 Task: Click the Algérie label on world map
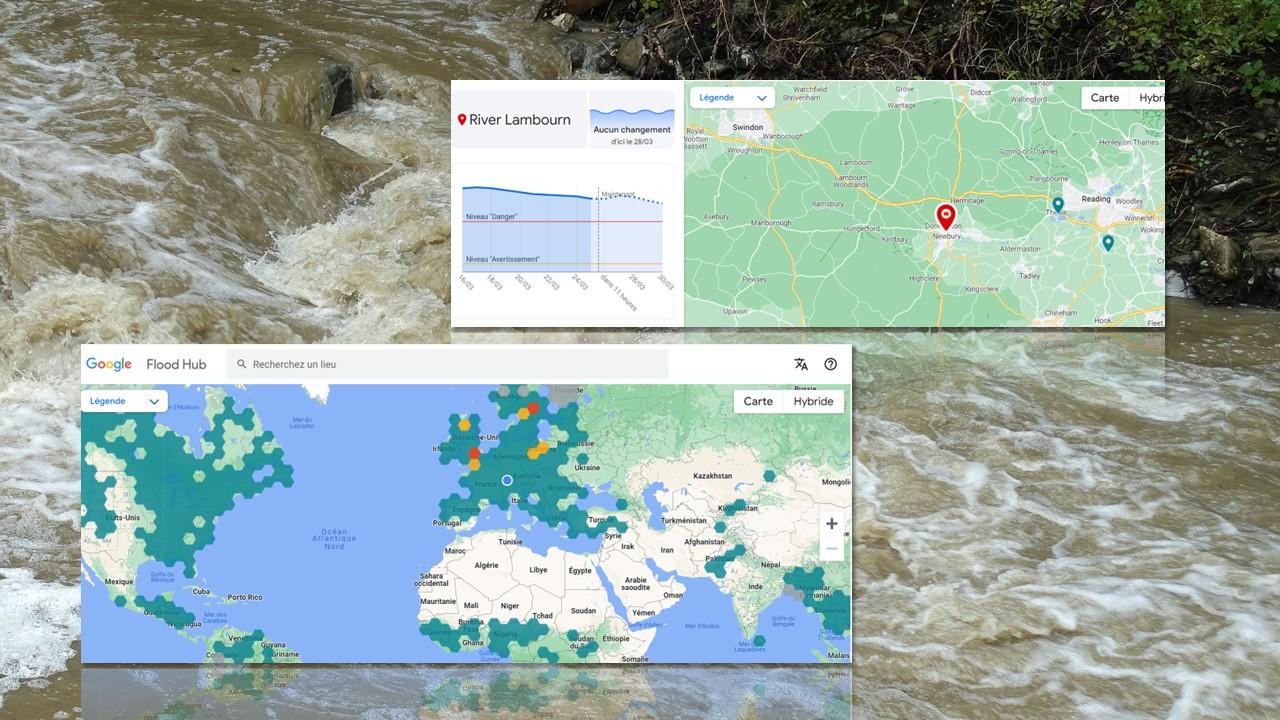point(485,565)
